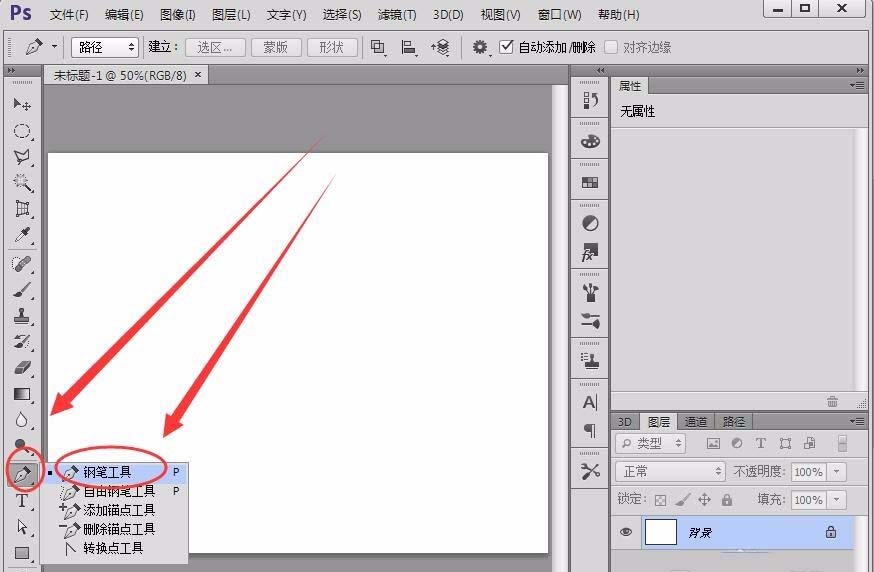
Task: Open the pen tool preset picker arrow
Action: pos(54,46)
